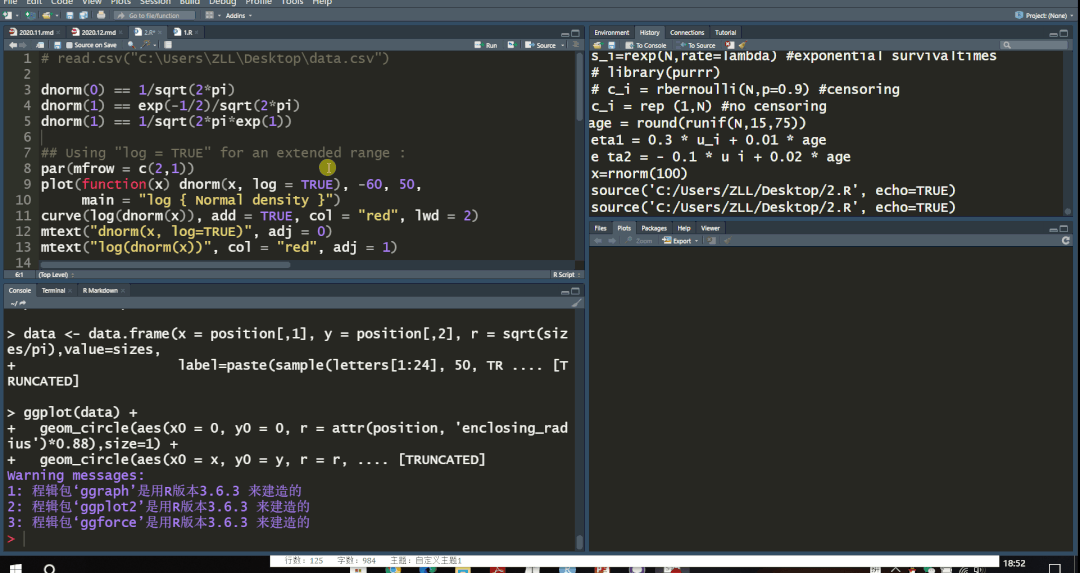Click the Load history open-folder icon
Viewport: 1080px width, 573px height.
click(x=597, y=45)
